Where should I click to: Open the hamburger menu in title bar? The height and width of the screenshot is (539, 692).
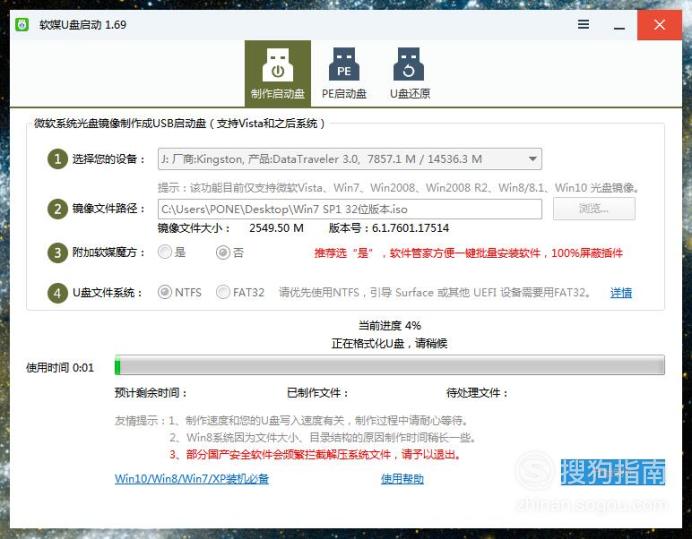coord(583,24)
